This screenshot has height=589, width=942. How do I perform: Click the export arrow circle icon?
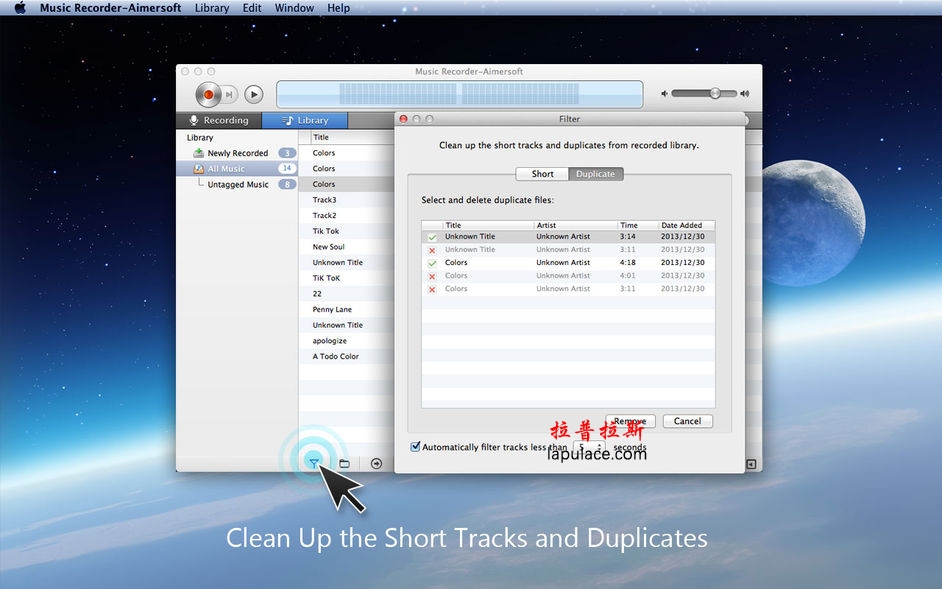click(x=376, y=463)
